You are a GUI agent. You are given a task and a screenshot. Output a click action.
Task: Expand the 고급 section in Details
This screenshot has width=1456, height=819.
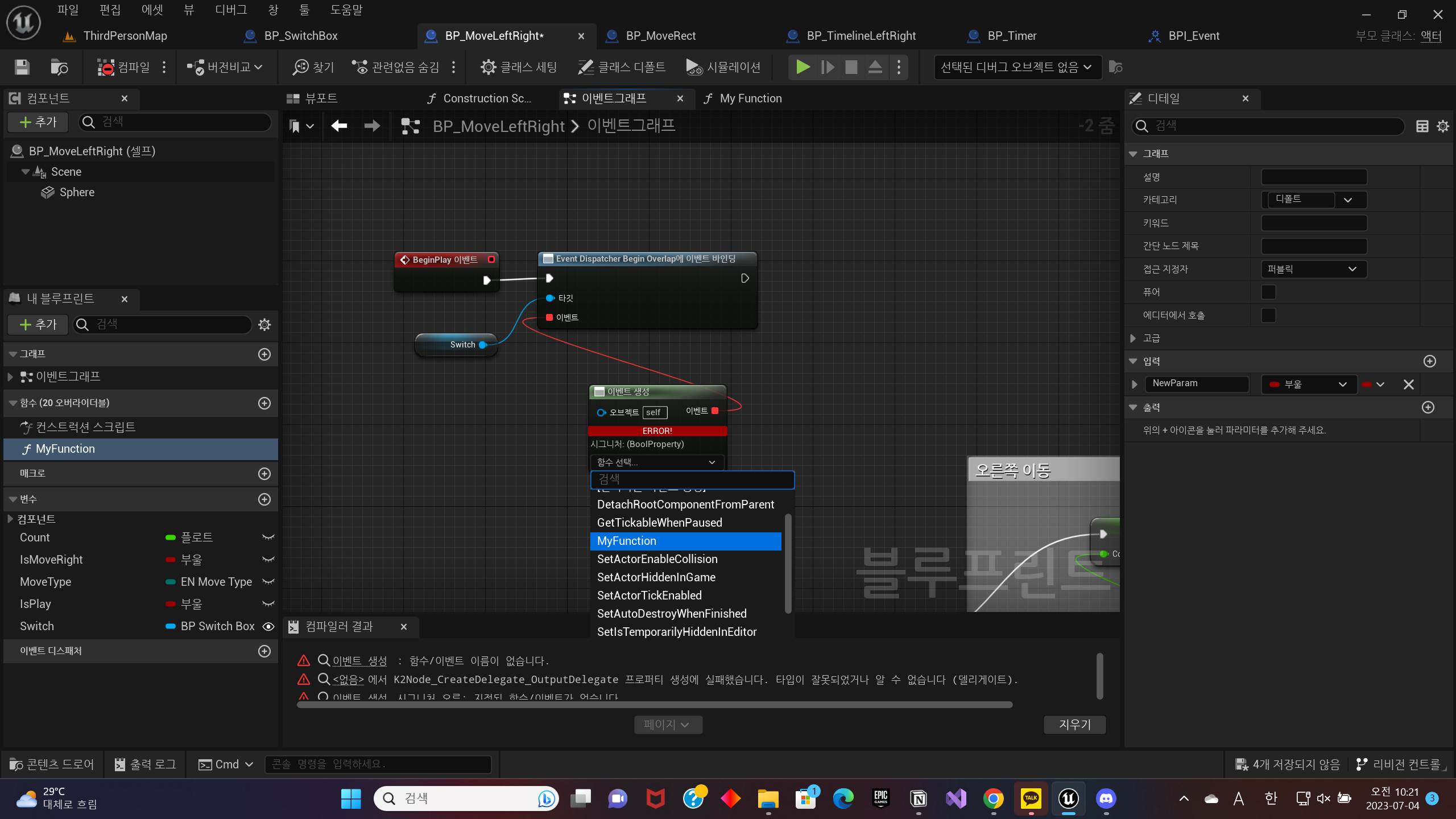coord(1133,338)
